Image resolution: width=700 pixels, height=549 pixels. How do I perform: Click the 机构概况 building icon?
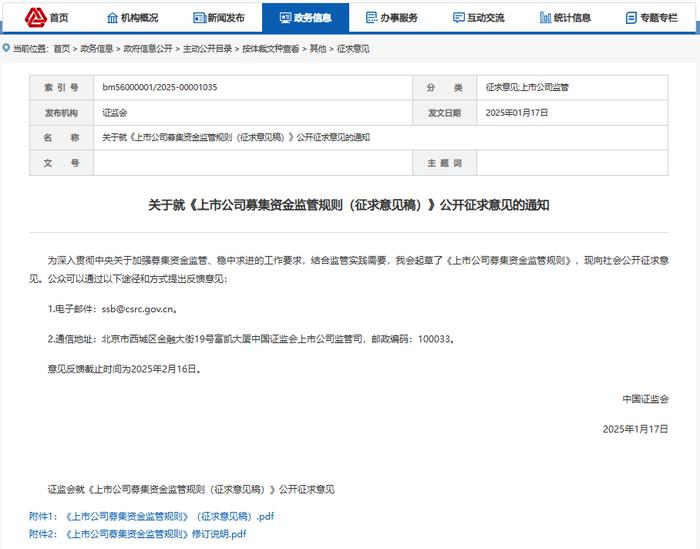pyautogui.click(x=111, y=18)
